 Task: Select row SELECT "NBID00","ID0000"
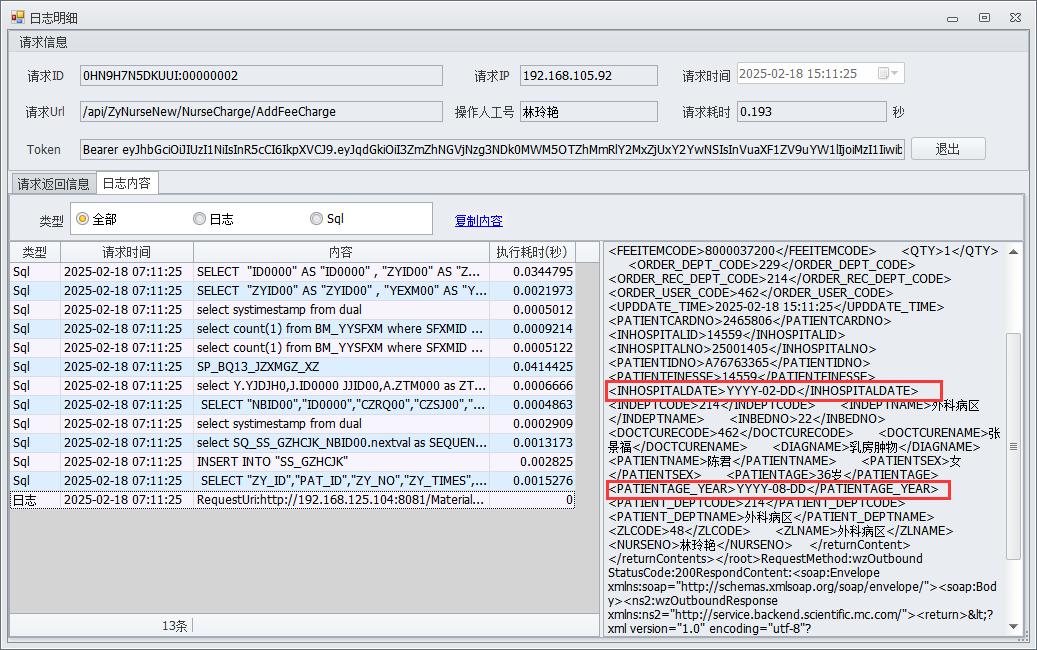tap(292, 405)
